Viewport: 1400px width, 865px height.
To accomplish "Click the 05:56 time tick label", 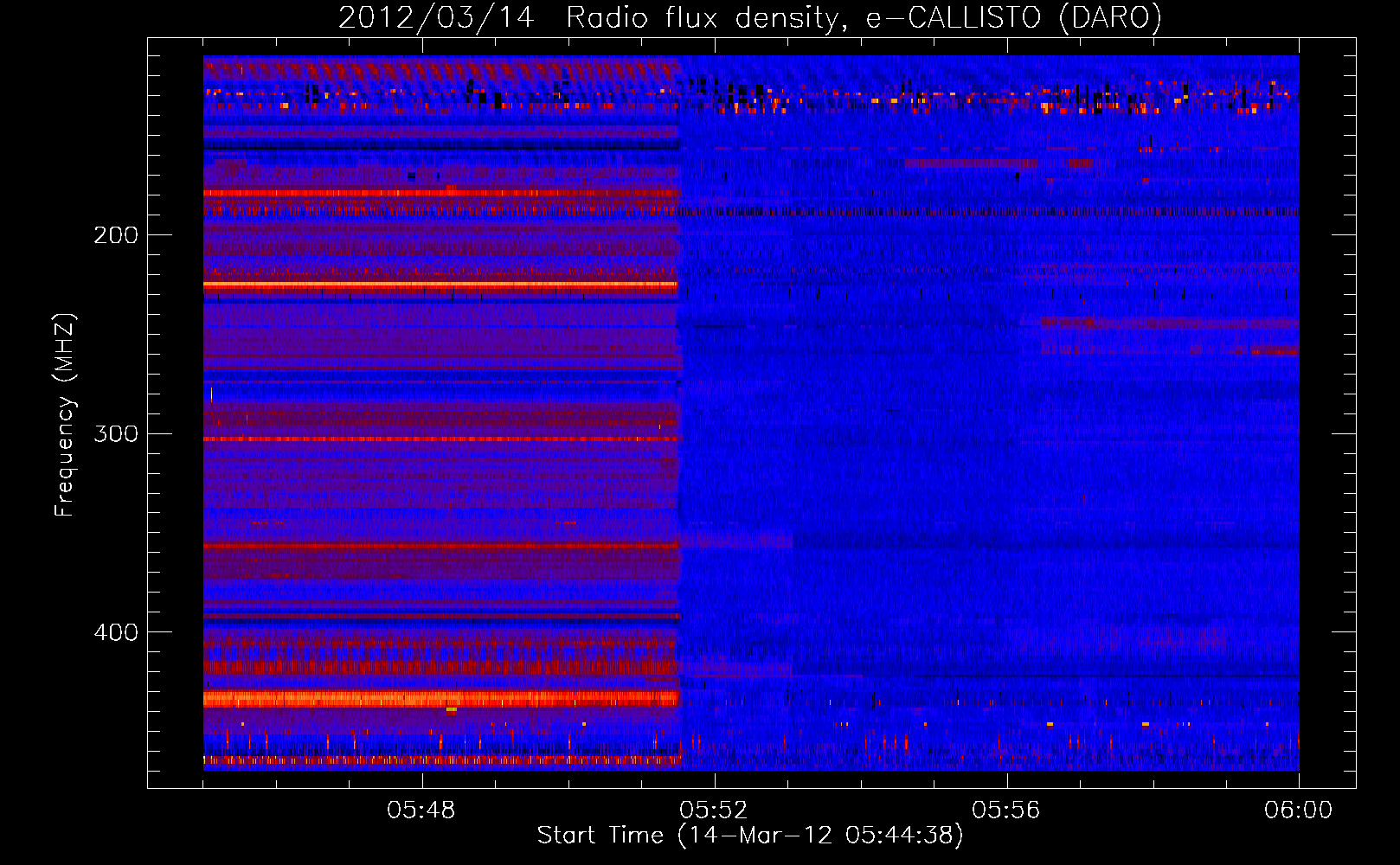I will pos(1006,811).
